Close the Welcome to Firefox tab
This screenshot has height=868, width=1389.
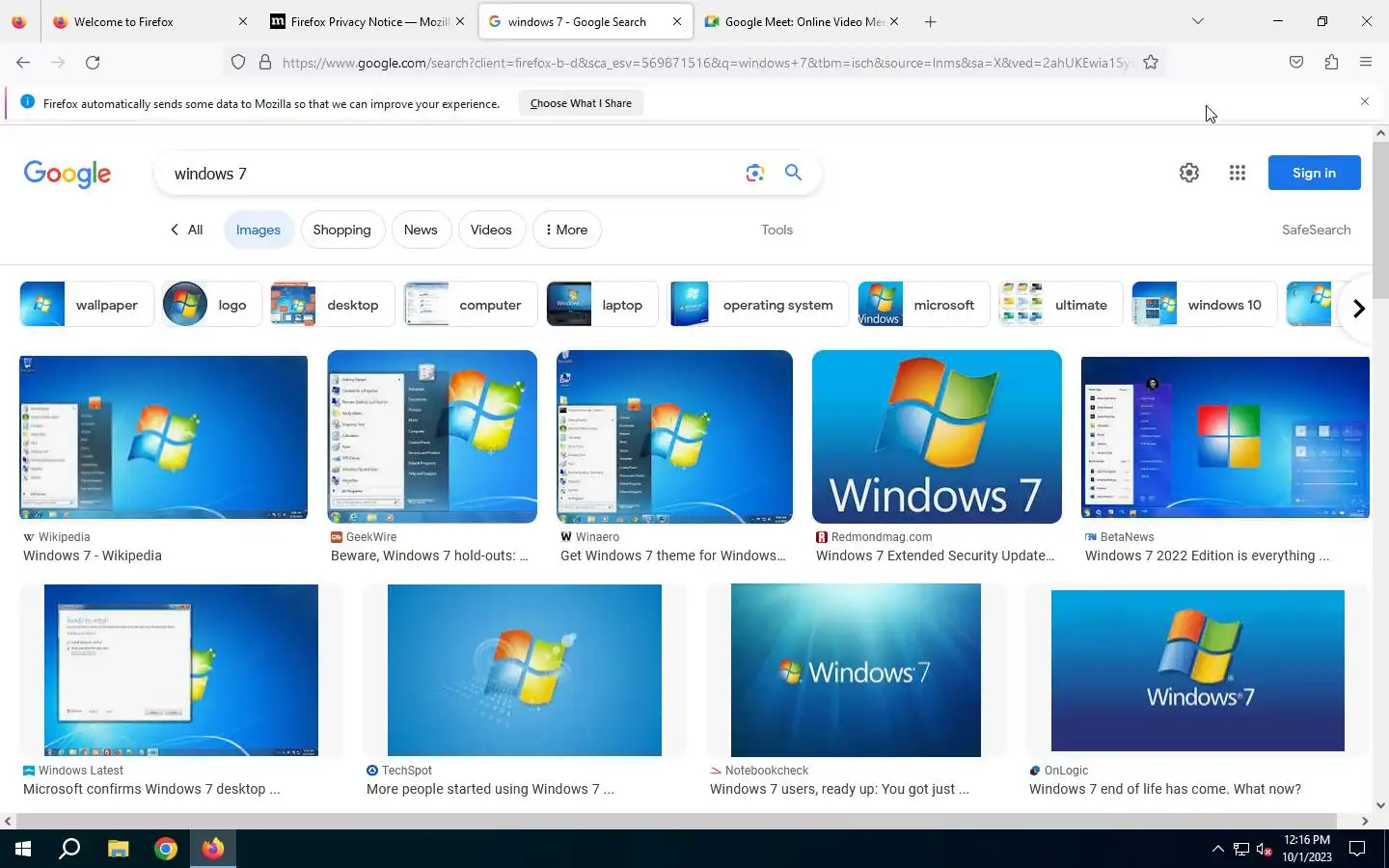pos(242,21)
